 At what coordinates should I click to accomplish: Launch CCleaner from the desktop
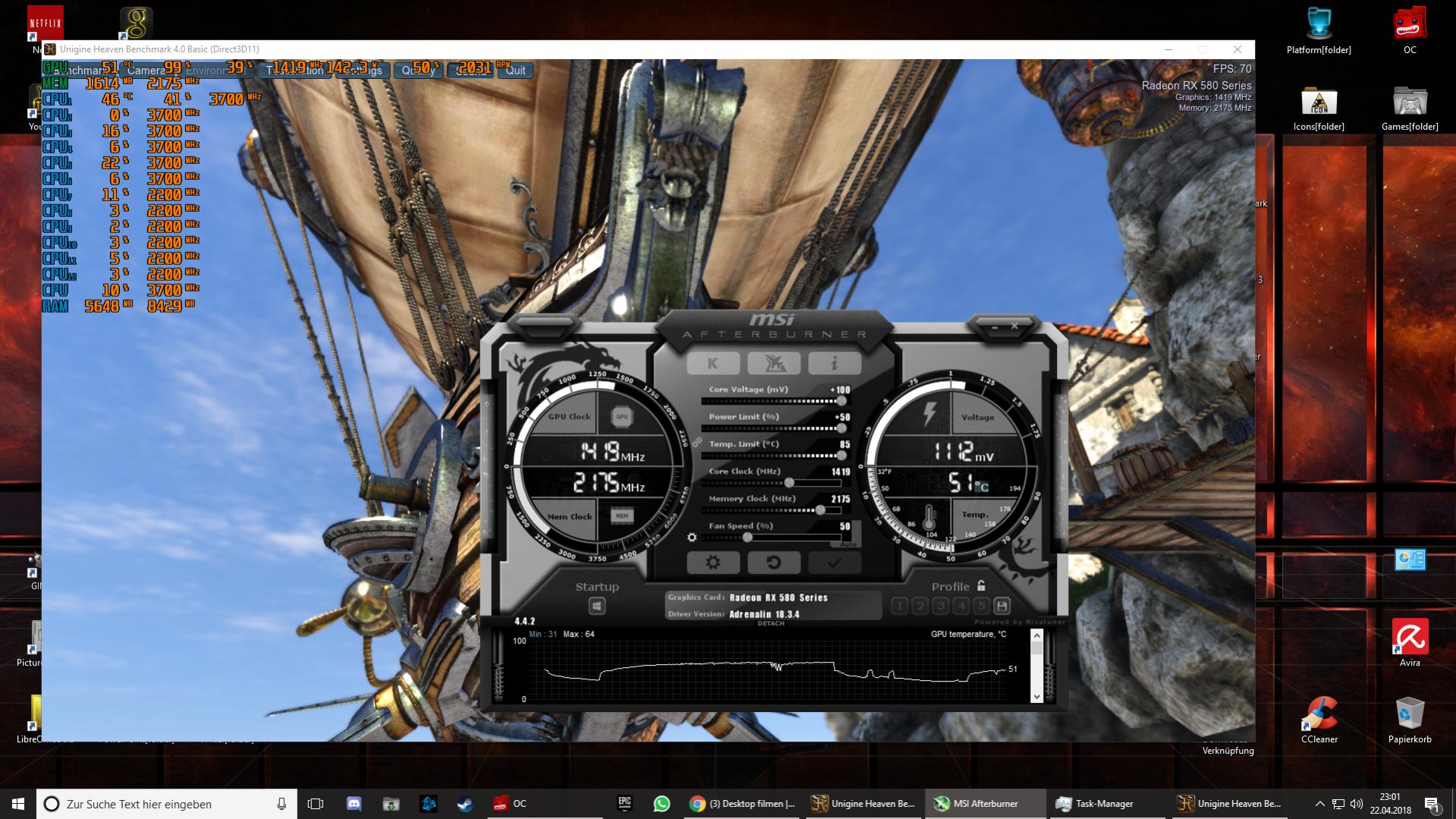pyautogui.click(x=1319, y=720)
